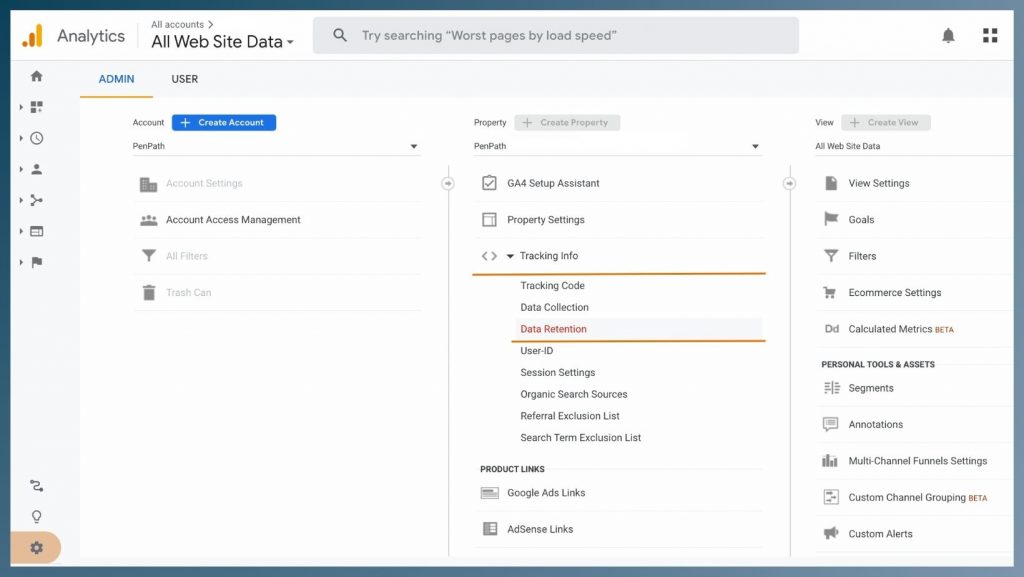Click the Create Account button

(224, 123)
